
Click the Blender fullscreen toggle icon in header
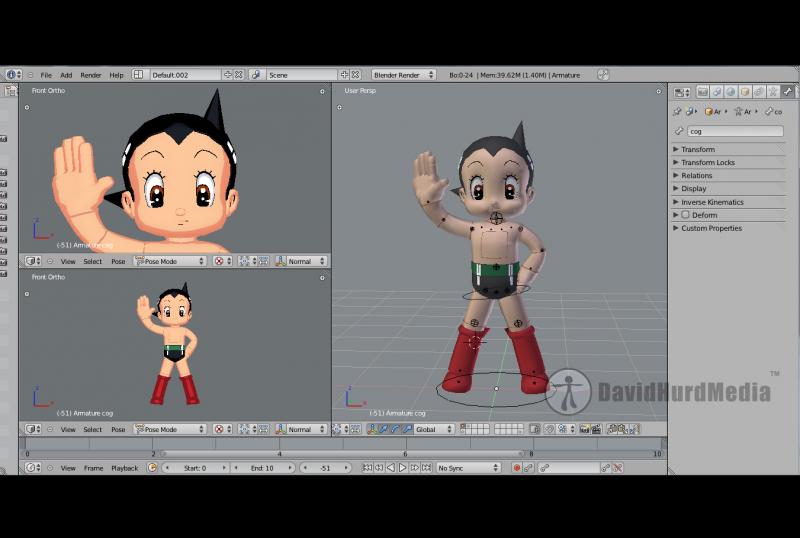tap(603, 75)
